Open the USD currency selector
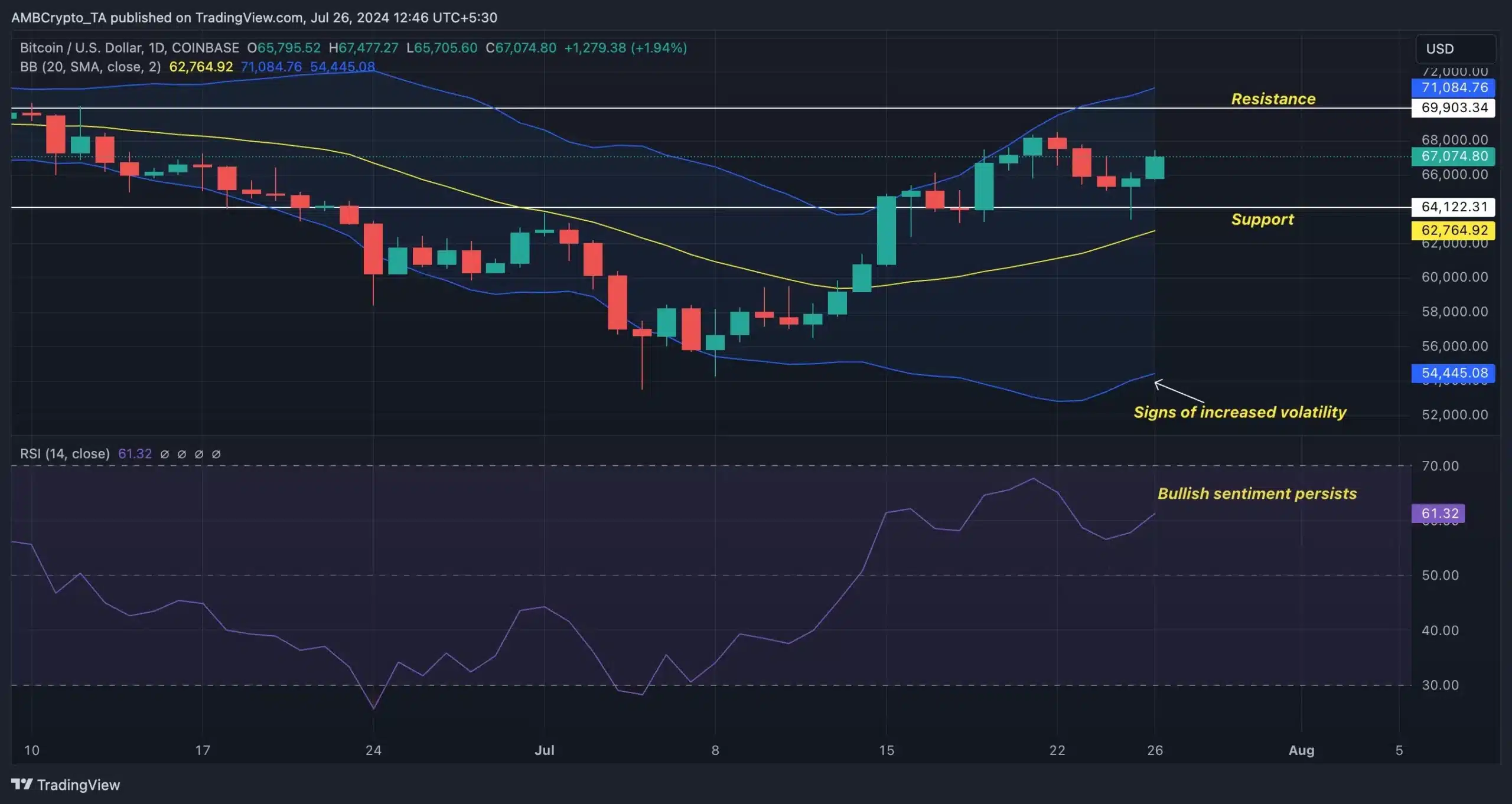Image resolution: width=1512 pixels, height=804 pixels. [x=1456, y=49]
